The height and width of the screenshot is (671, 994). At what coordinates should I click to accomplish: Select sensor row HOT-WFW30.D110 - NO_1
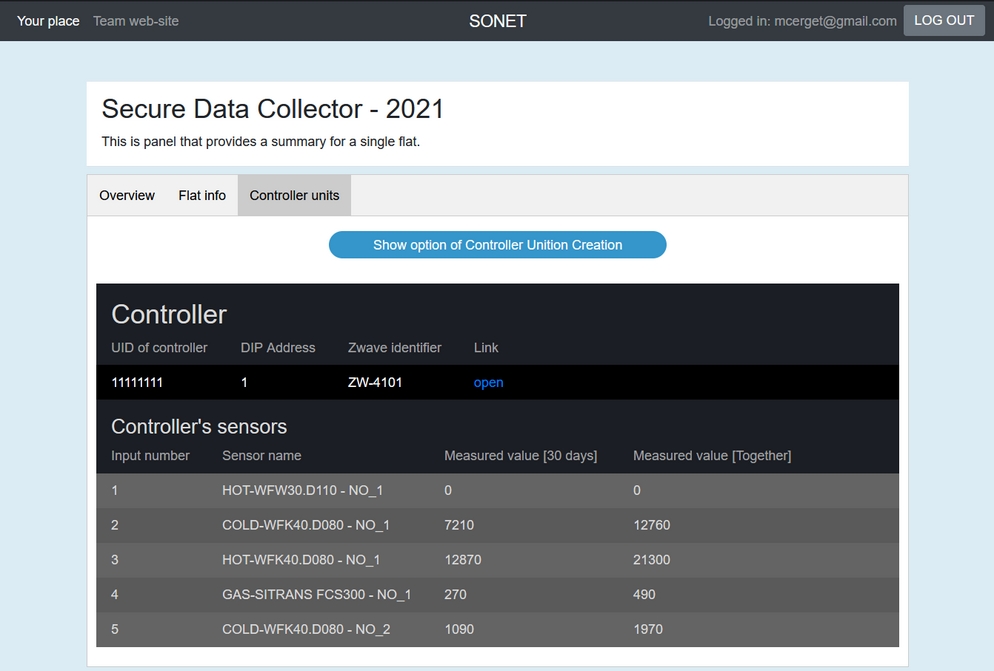[302, 491]
